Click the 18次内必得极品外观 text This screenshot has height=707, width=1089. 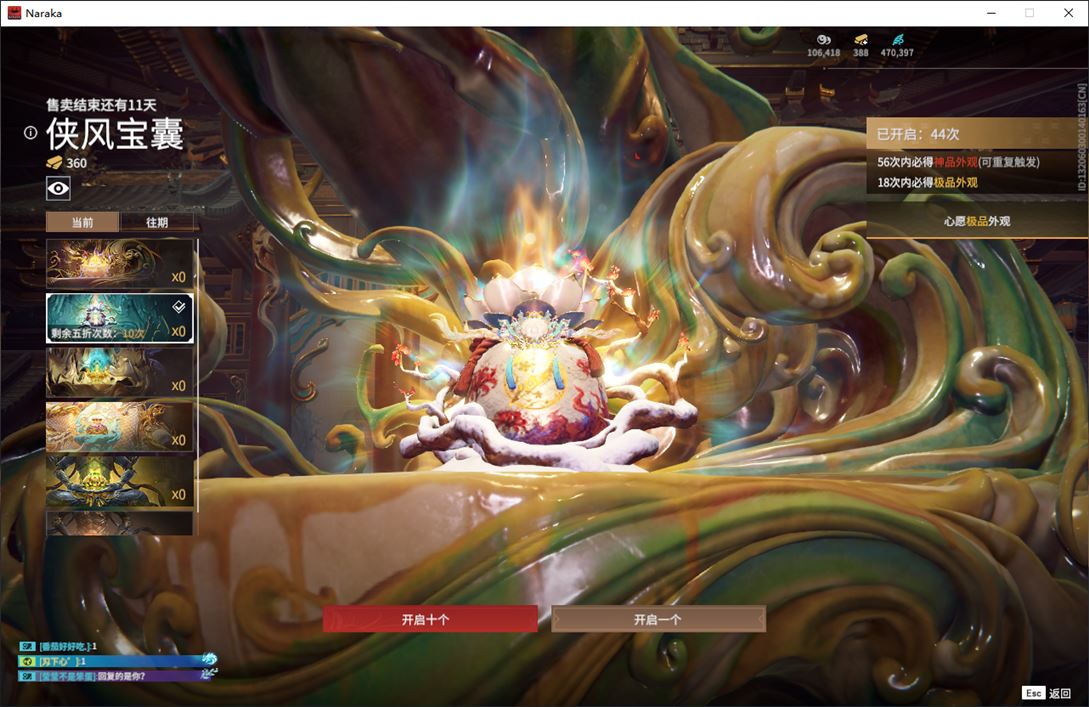[927, 182]
